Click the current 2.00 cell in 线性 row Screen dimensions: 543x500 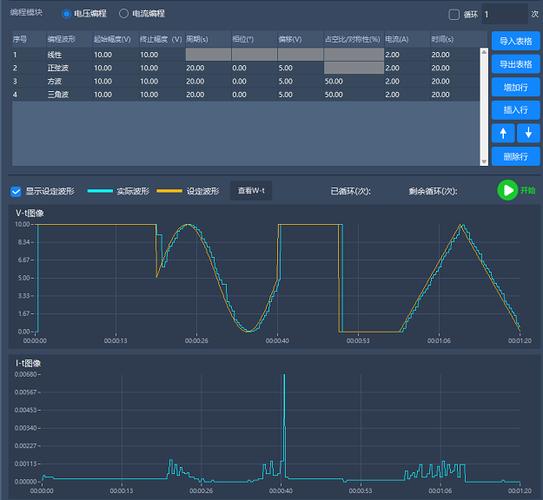coord(392,55)
